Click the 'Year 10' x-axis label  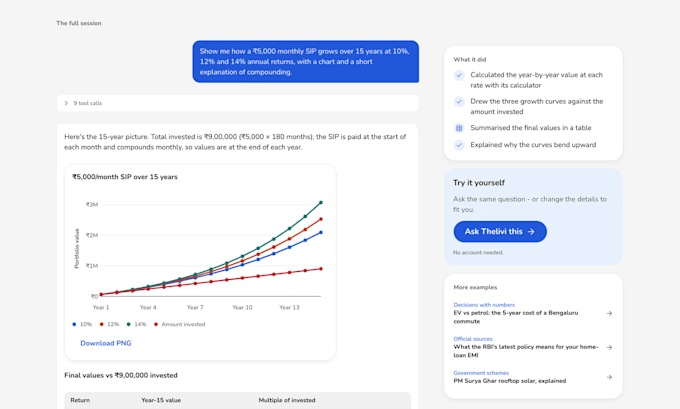[242, 307]
